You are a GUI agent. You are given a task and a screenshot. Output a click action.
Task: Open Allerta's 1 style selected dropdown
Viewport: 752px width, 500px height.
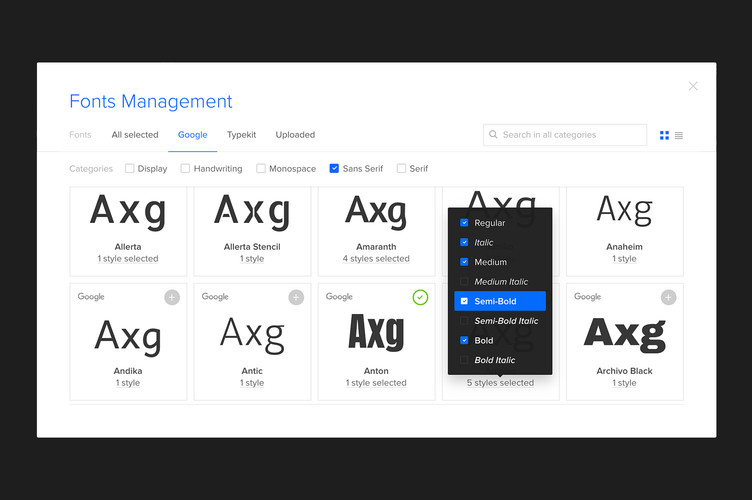coord(128,259)
